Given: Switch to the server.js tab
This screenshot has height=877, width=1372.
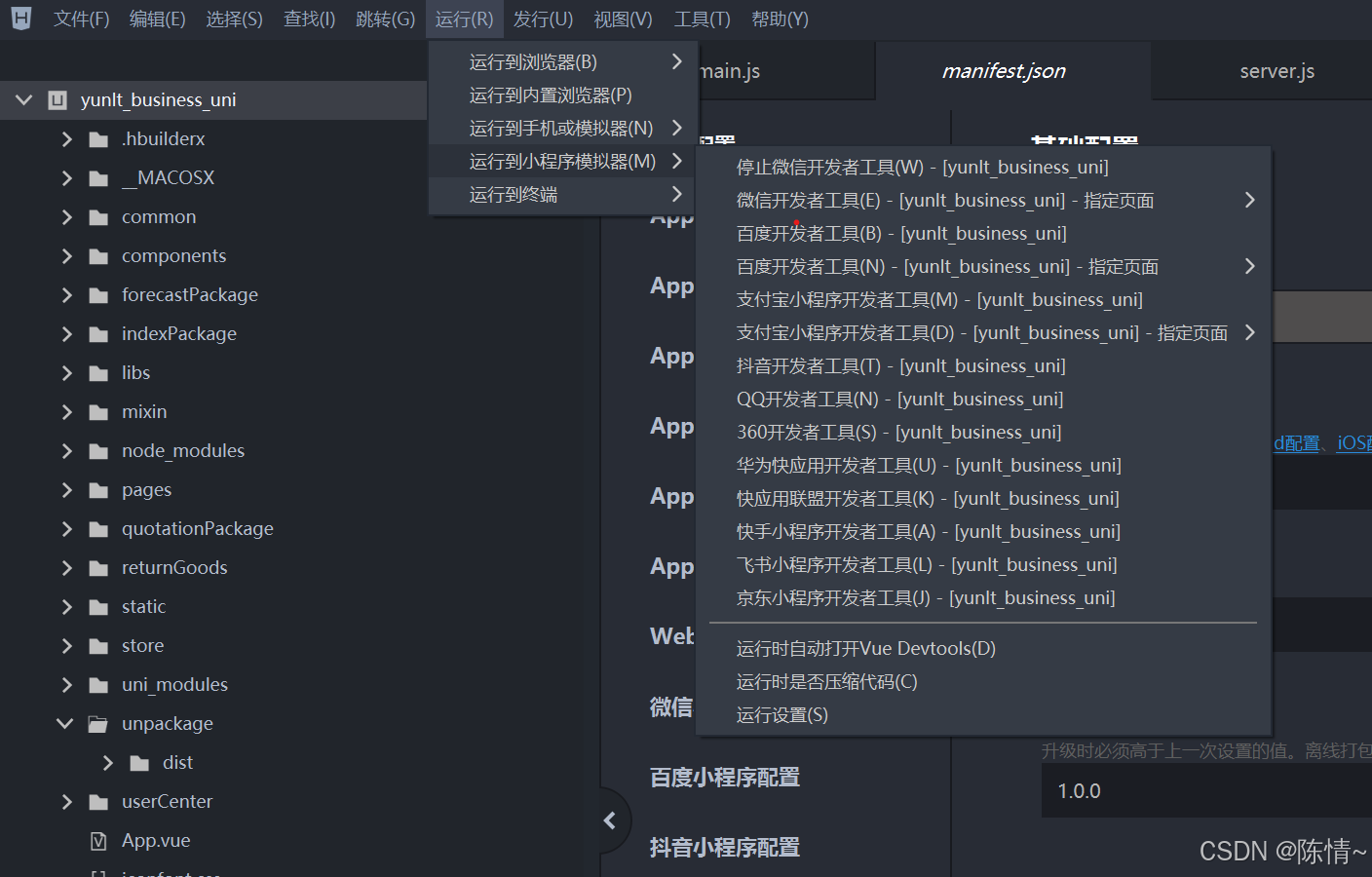Looking at the screenshot, I should point(1277,70).
